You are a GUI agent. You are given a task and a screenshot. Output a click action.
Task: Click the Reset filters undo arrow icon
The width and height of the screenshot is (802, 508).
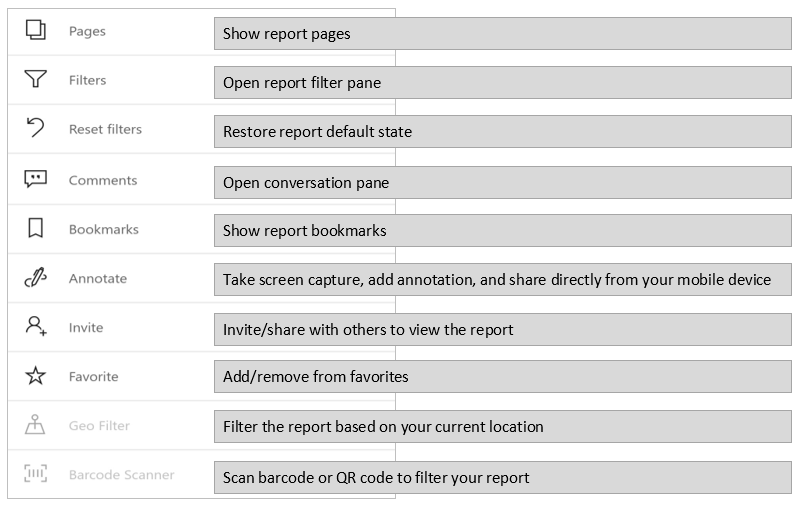click(35, 129)
